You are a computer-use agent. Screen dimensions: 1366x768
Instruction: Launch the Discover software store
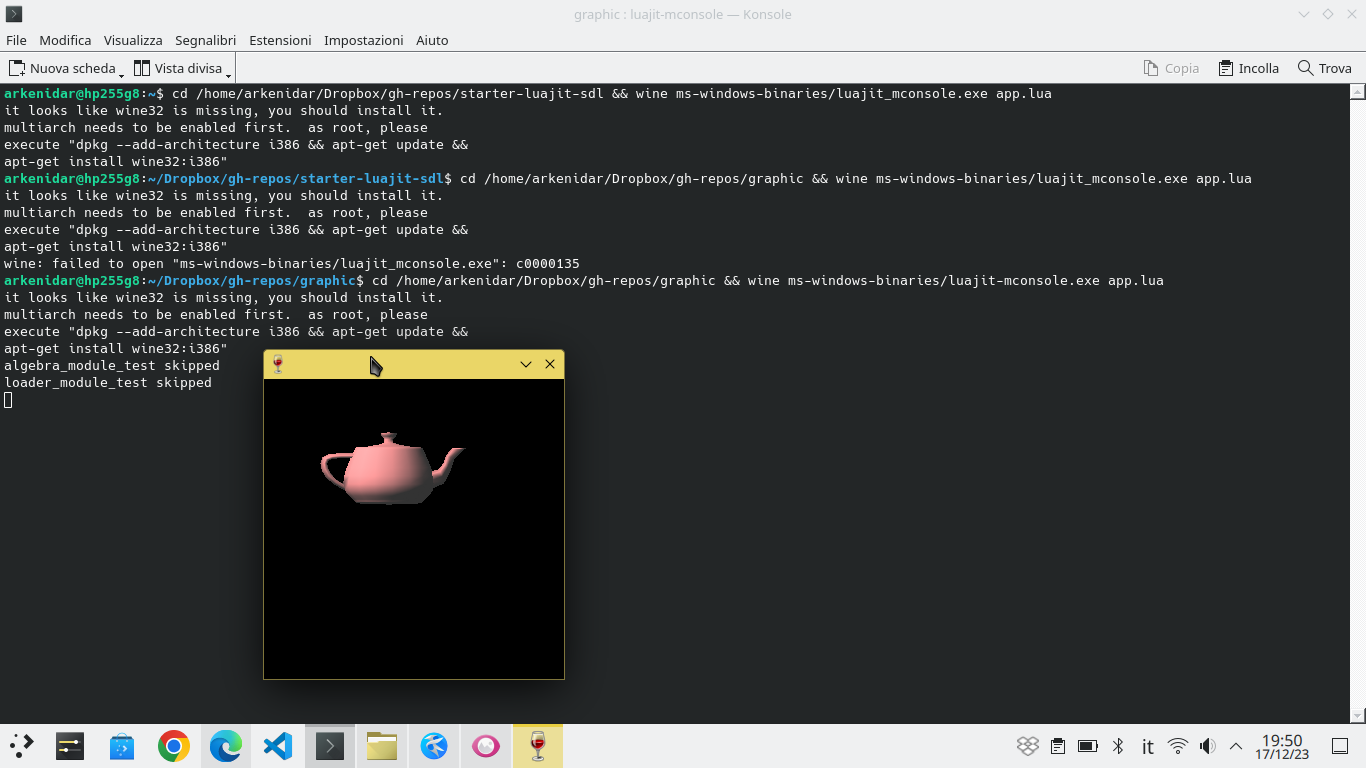pos(122,746)
